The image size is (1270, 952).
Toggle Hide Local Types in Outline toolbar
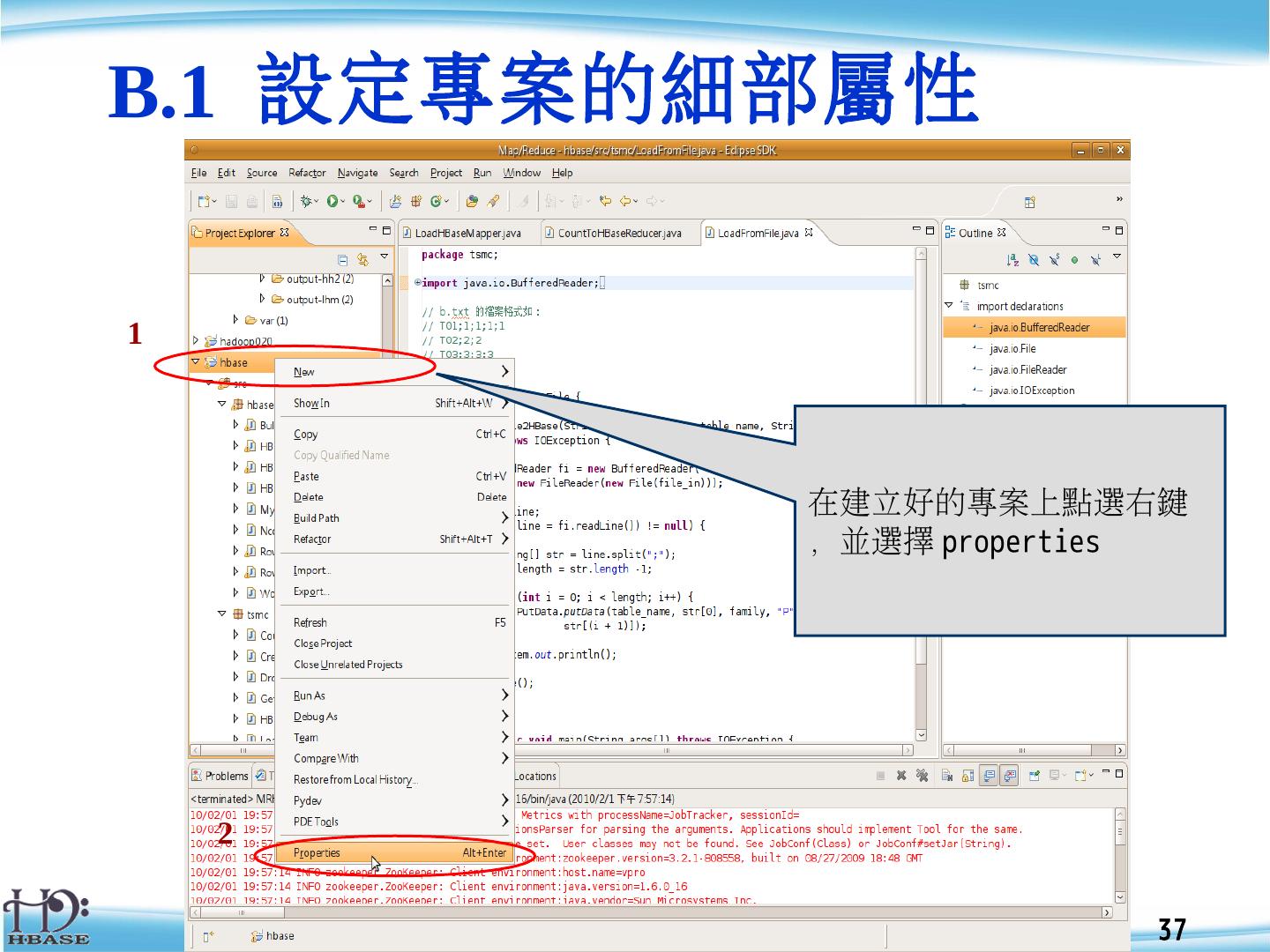pos(1095,260)
